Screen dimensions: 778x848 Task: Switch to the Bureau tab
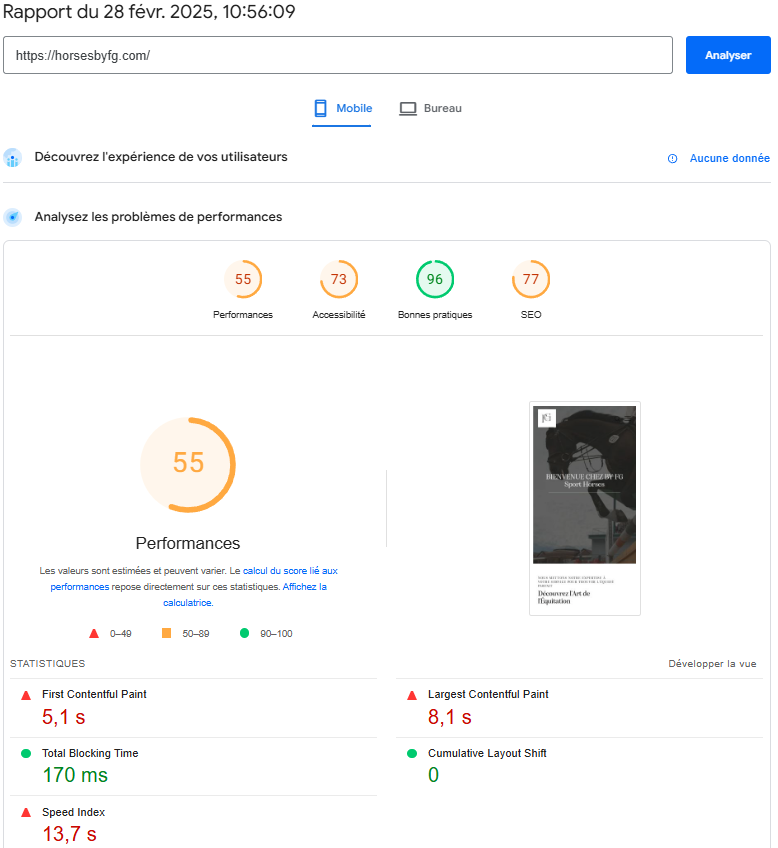point(431,108)
